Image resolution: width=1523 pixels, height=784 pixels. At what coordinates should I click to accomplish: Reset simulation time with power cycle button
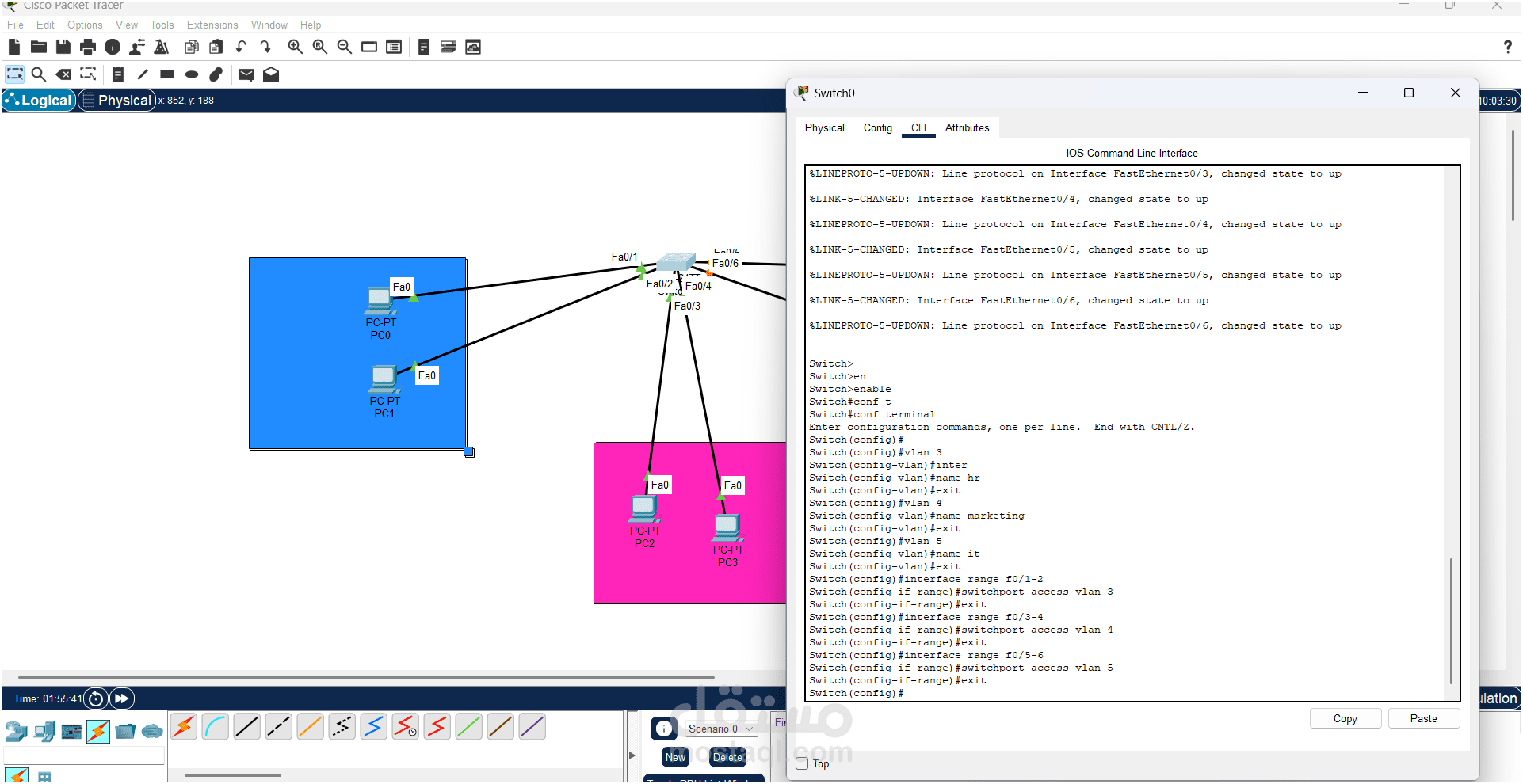click(96, 699)
